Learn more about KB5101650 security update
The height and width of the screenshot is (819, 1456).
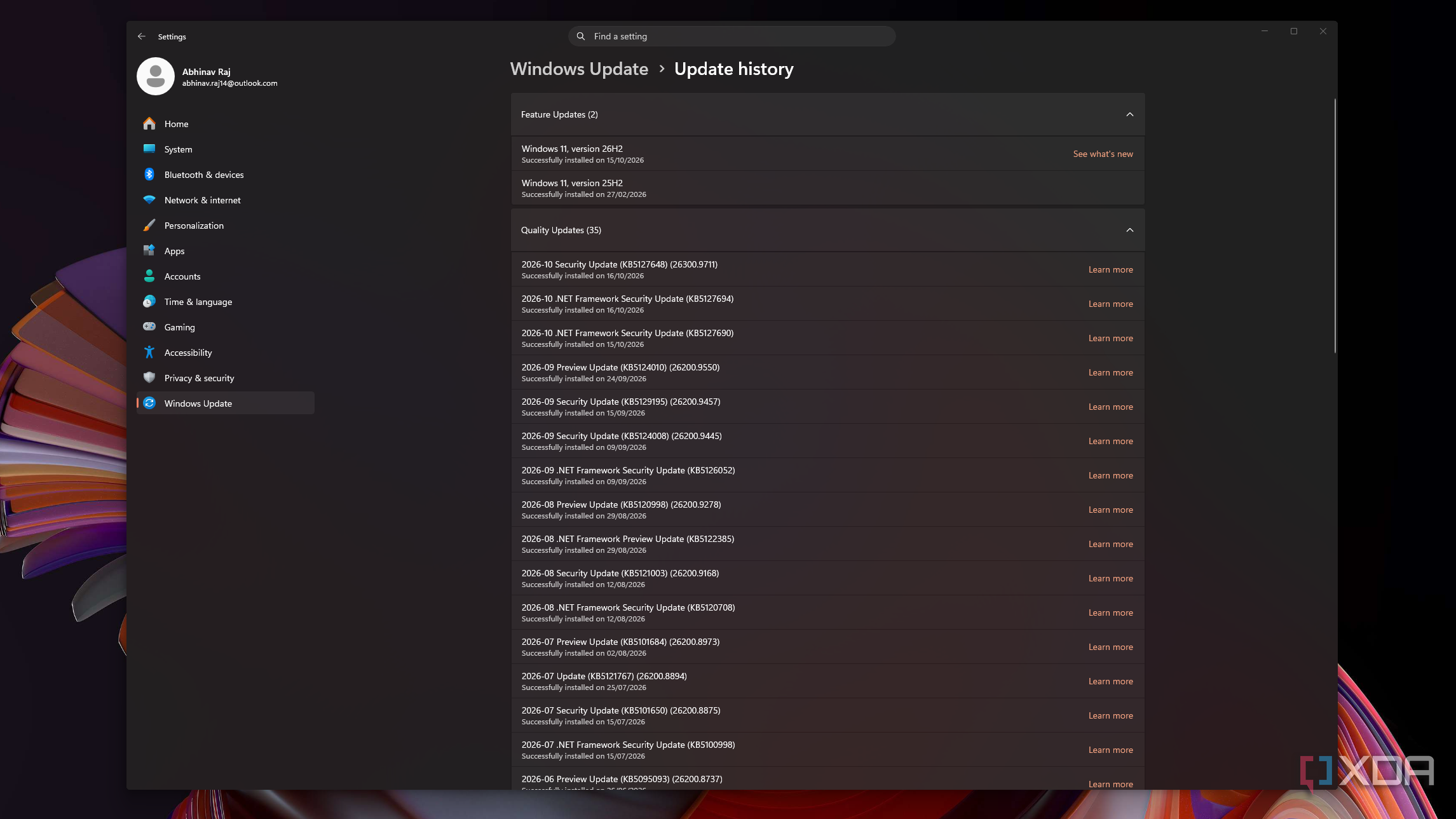click(x=1110, y=715)
